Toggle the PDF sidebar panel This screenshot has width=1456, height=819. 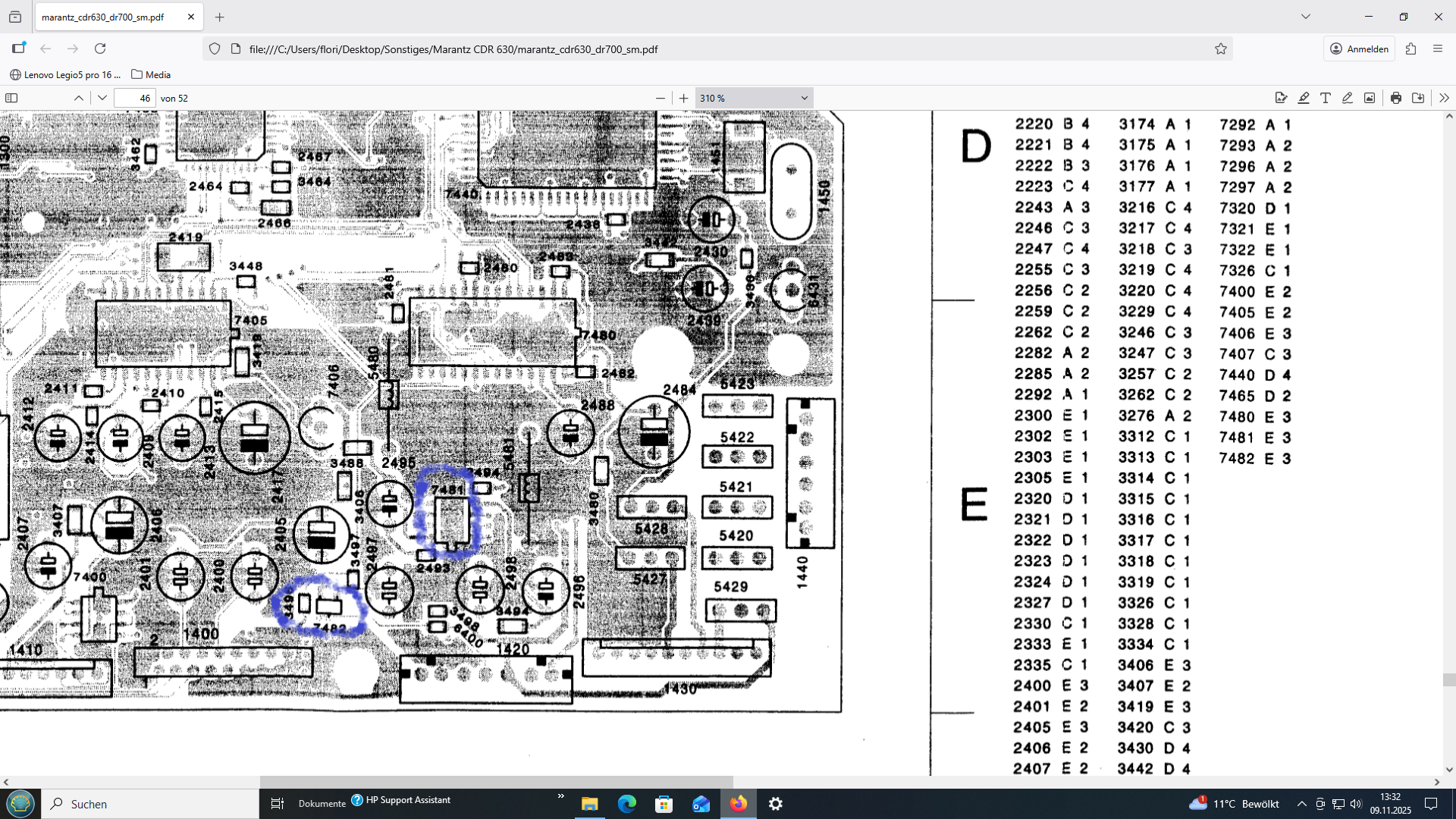pos(11,98)
